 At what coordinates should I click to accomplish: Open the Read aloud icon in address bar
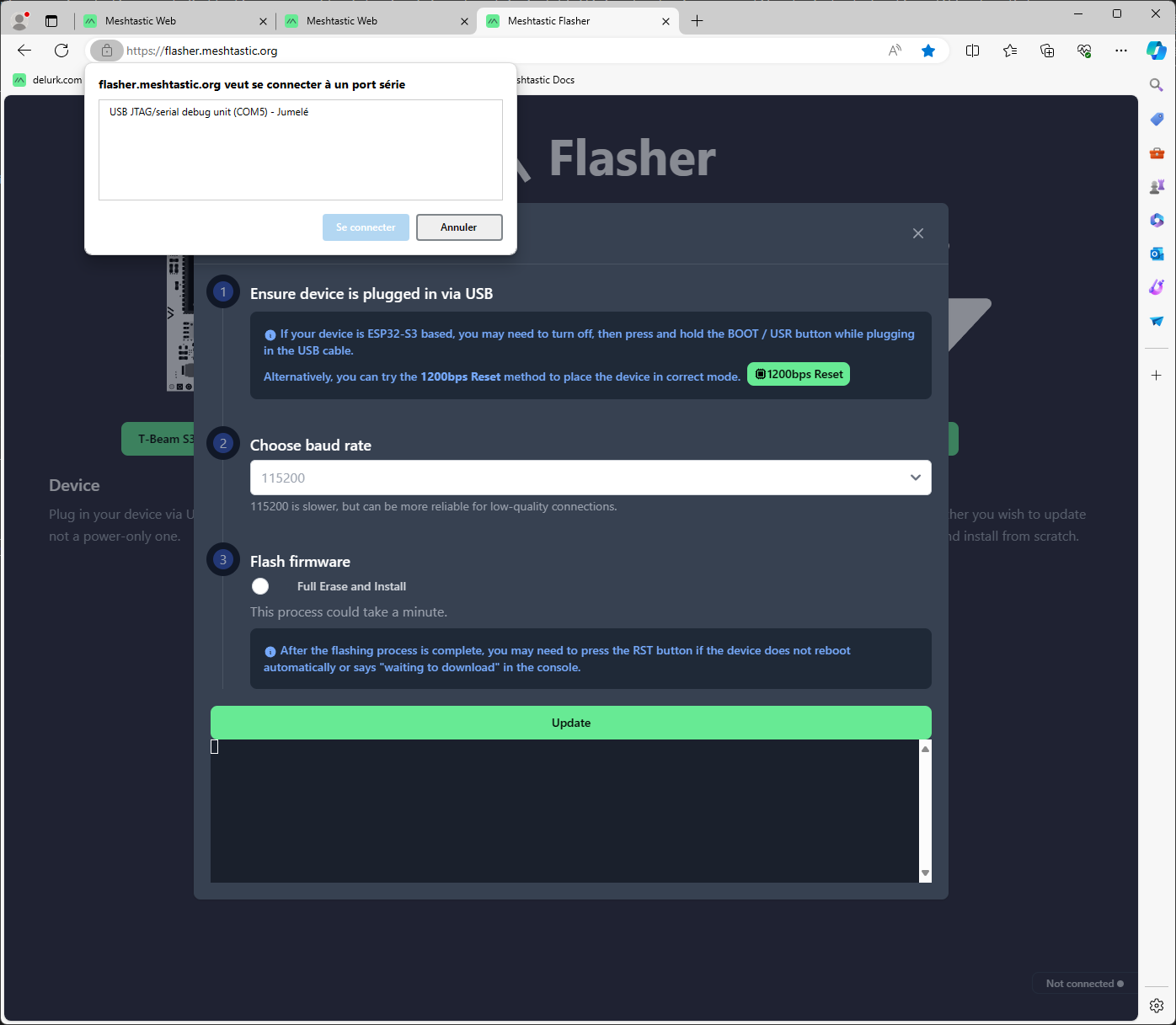click(895, 51)
